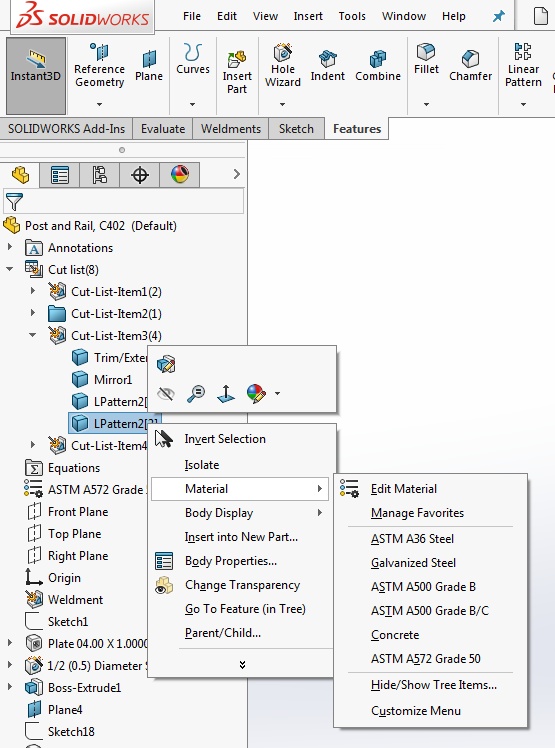555x748 pixels.
Task: Pin the menu bar with pushpin
Action: coord(498,17)
